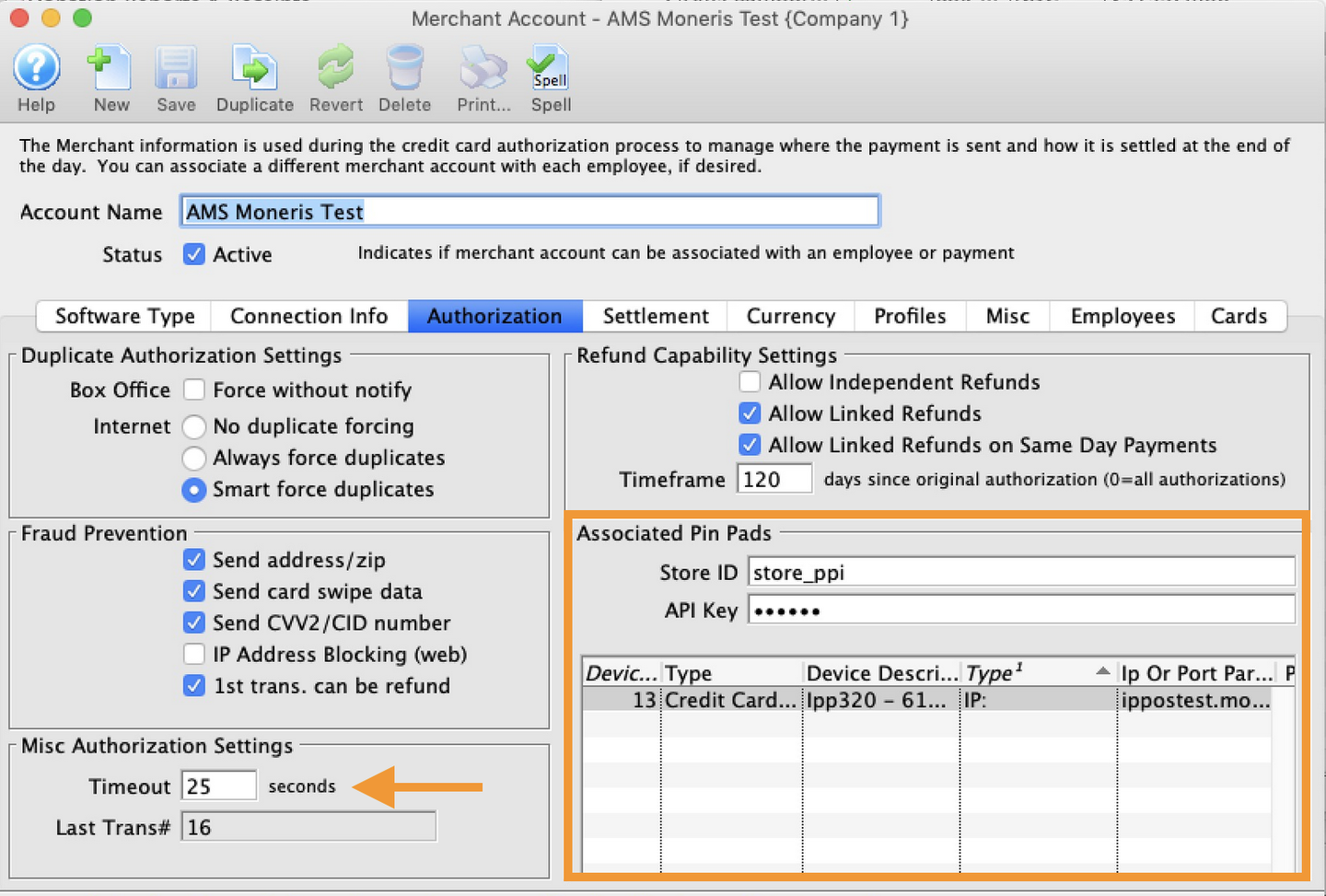Select the Authorization tab
This screenshot has height=896, width=1326.
(x=494, y=316)
